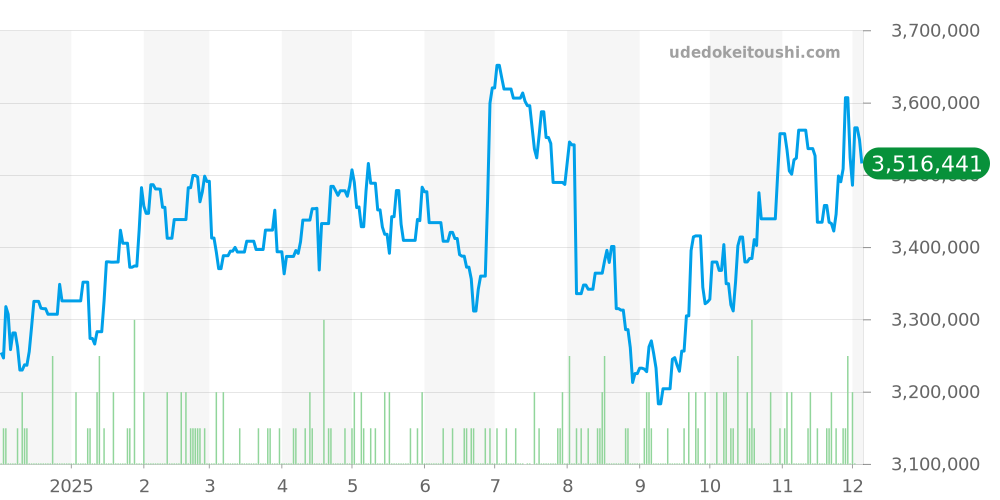Click the green 3,516,441 current price badge
Screen dimensions: 1000x500
tap(926, 164)
